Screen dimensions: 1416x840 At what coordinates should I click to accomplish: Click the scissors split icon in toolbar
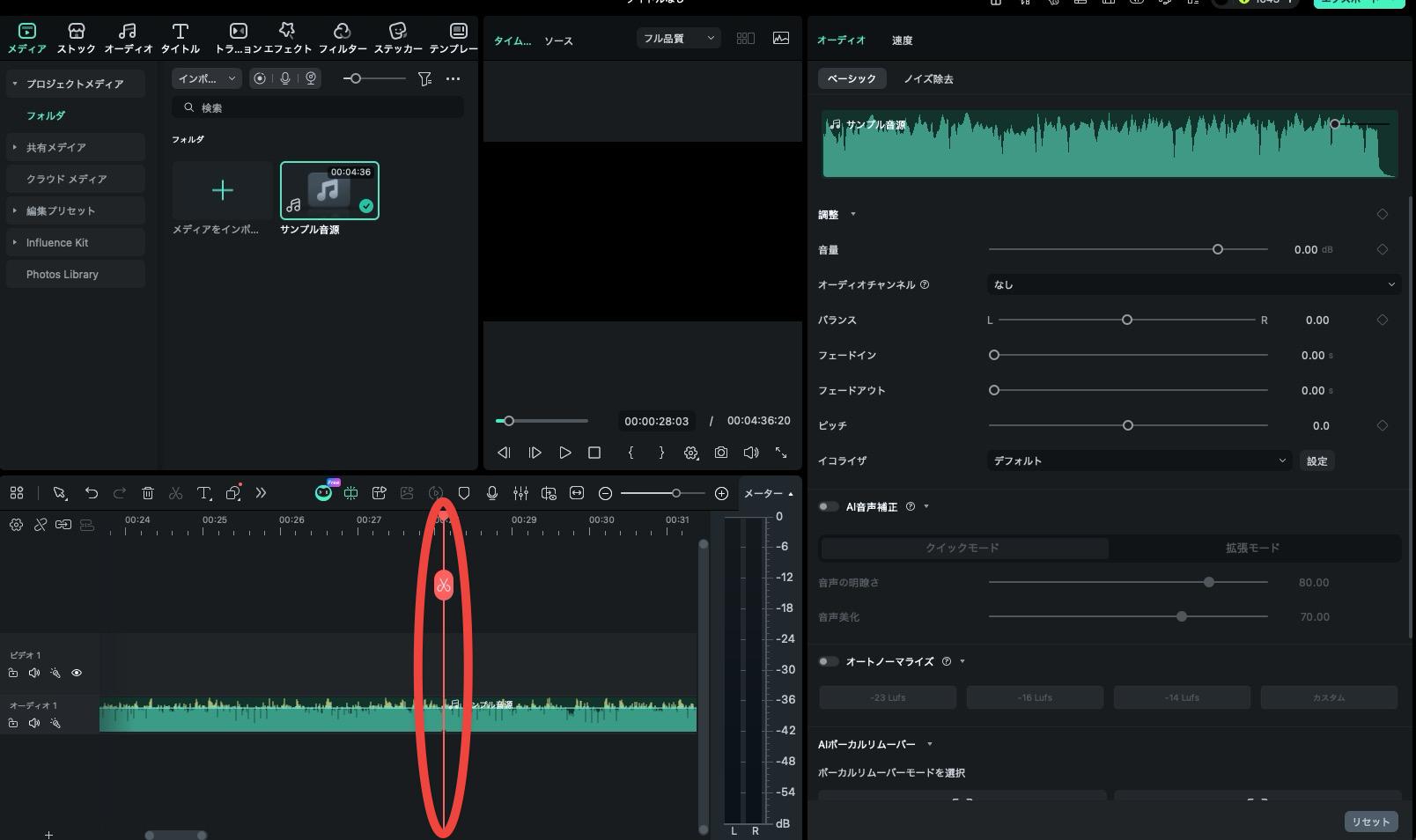(x=175, y=493)
